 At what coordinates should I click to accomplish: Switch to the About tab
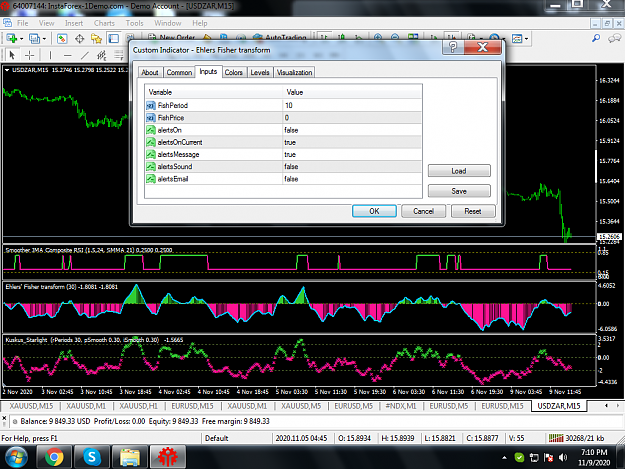coord(150,72)
